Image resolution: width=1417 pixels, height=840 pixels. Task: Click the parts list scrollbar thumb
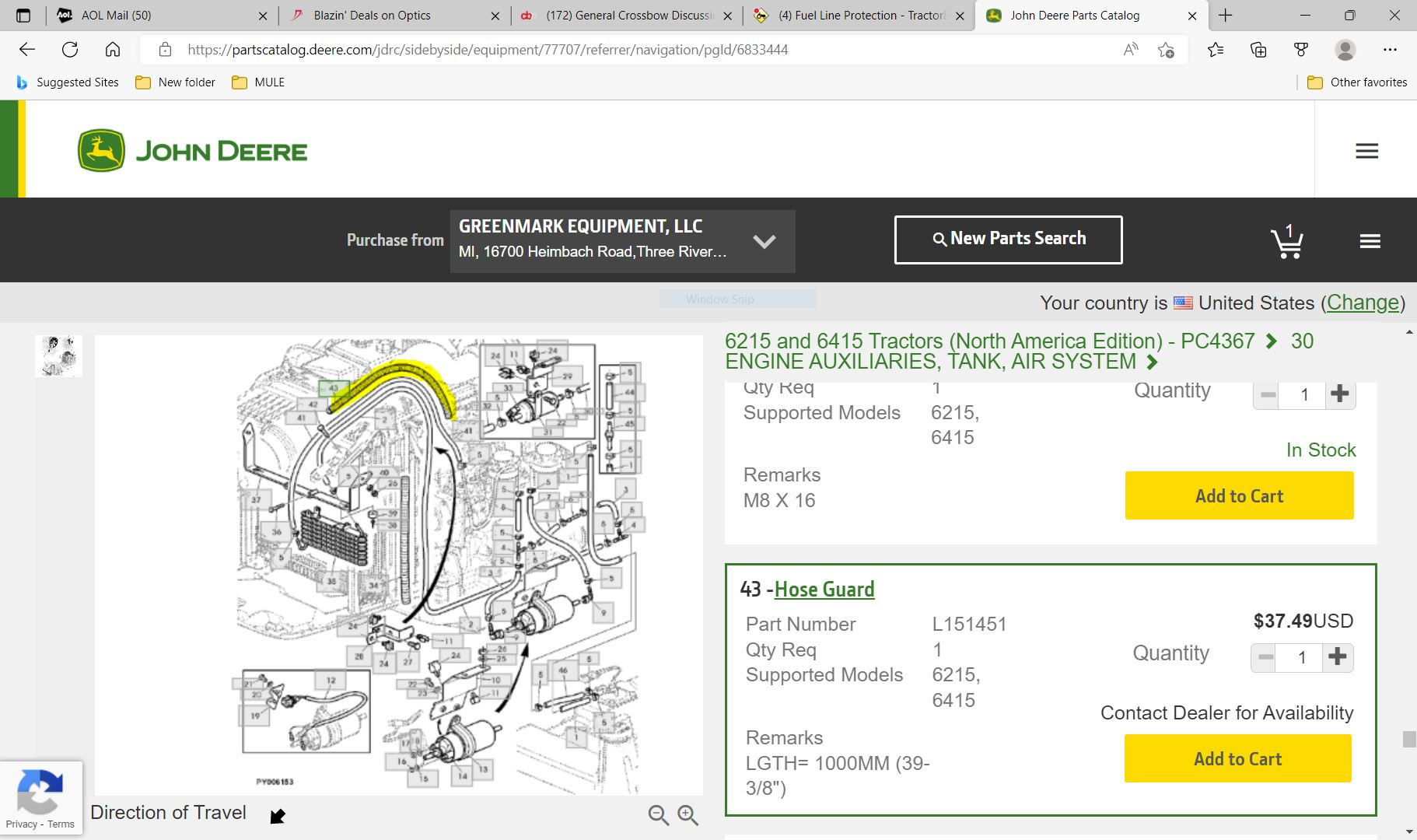point(1409,738)
